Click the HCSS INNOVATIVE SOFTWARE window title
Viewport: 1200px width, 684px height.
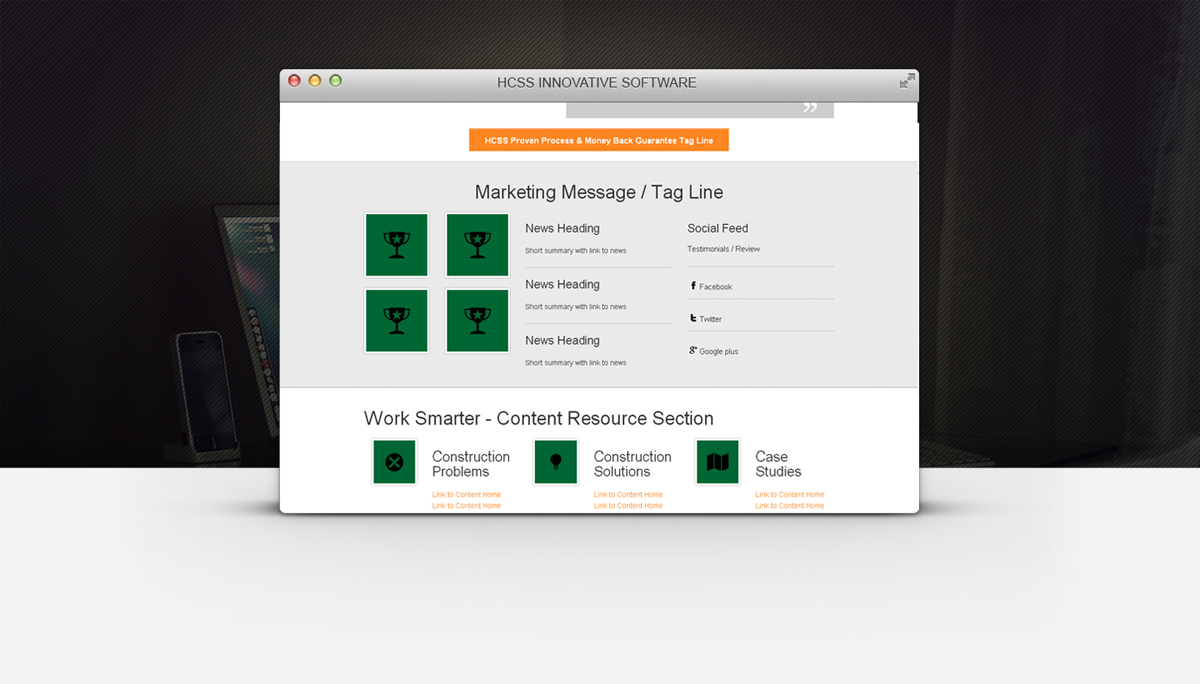pyautogui.click(x=597, y=83)
